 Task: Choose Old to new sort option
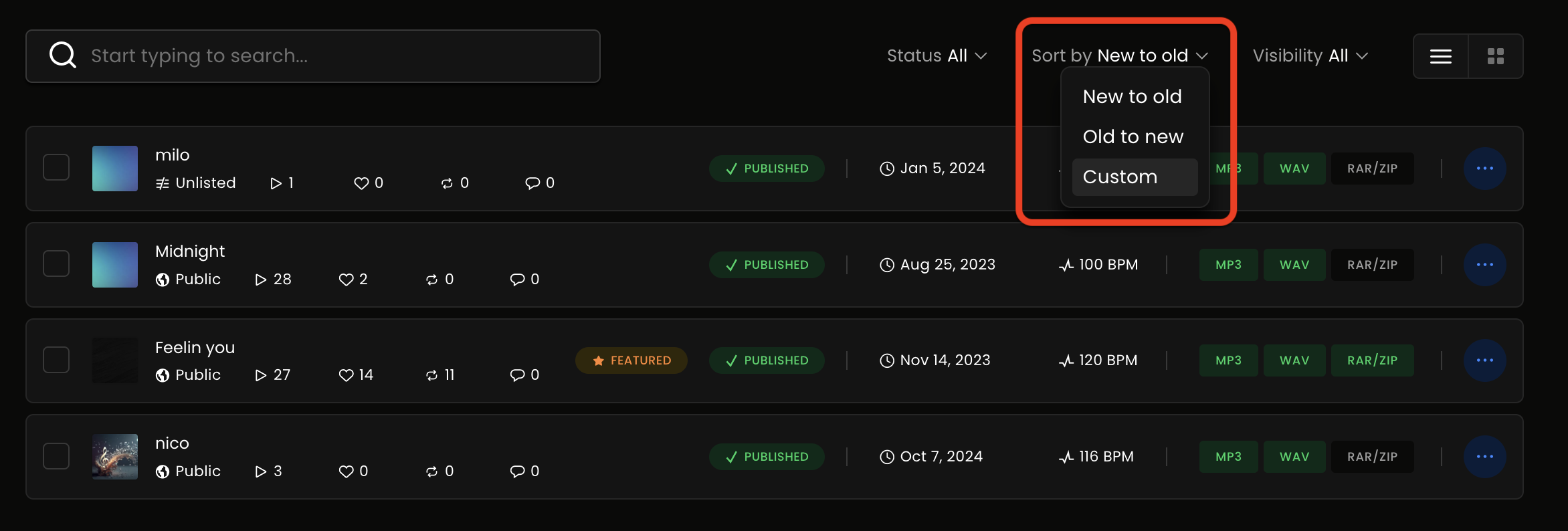pyautogui.click(x=1133, y=137)
